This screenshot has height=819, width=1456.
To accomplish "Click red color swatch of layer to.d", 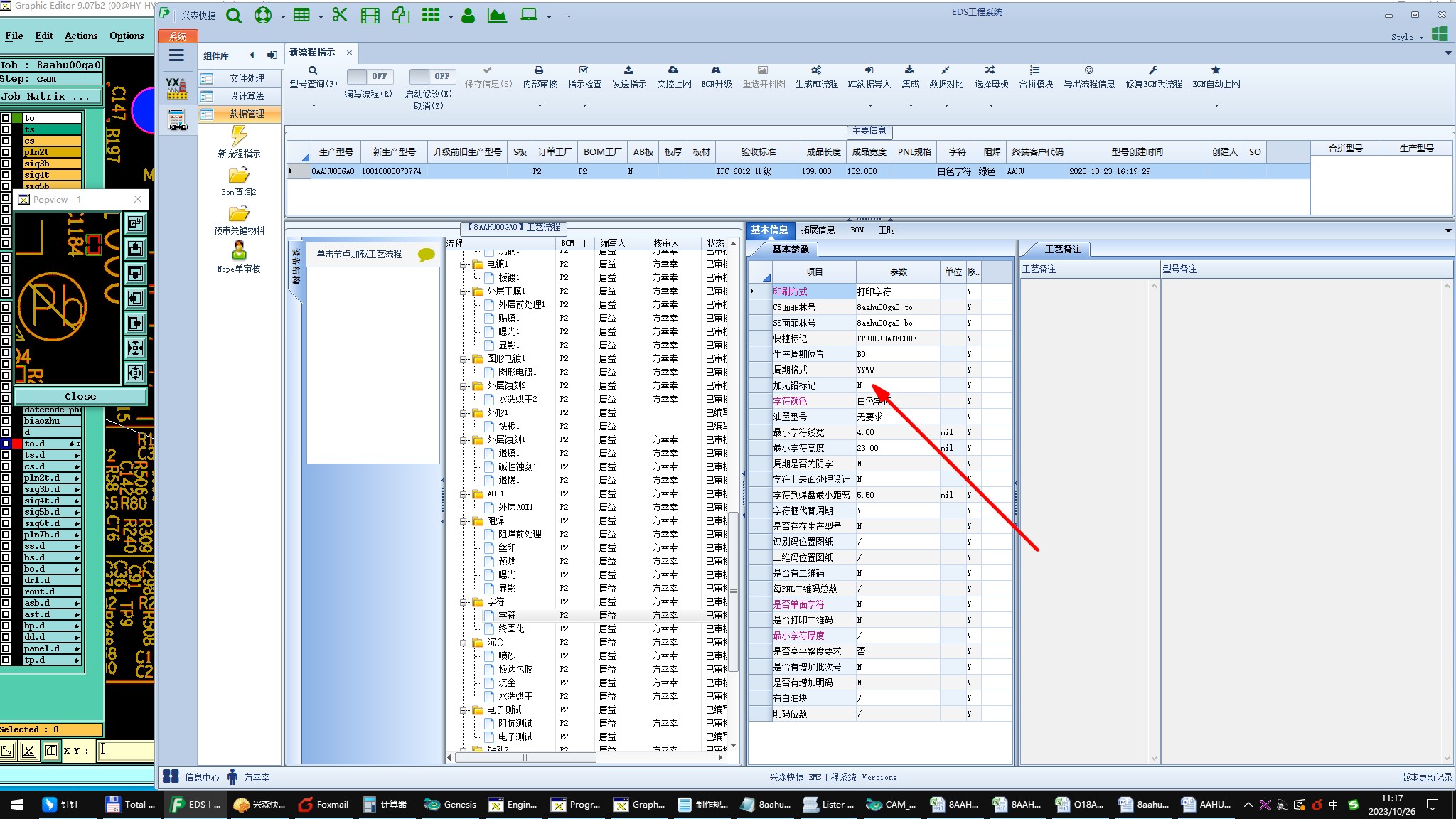I will [17, 444].
